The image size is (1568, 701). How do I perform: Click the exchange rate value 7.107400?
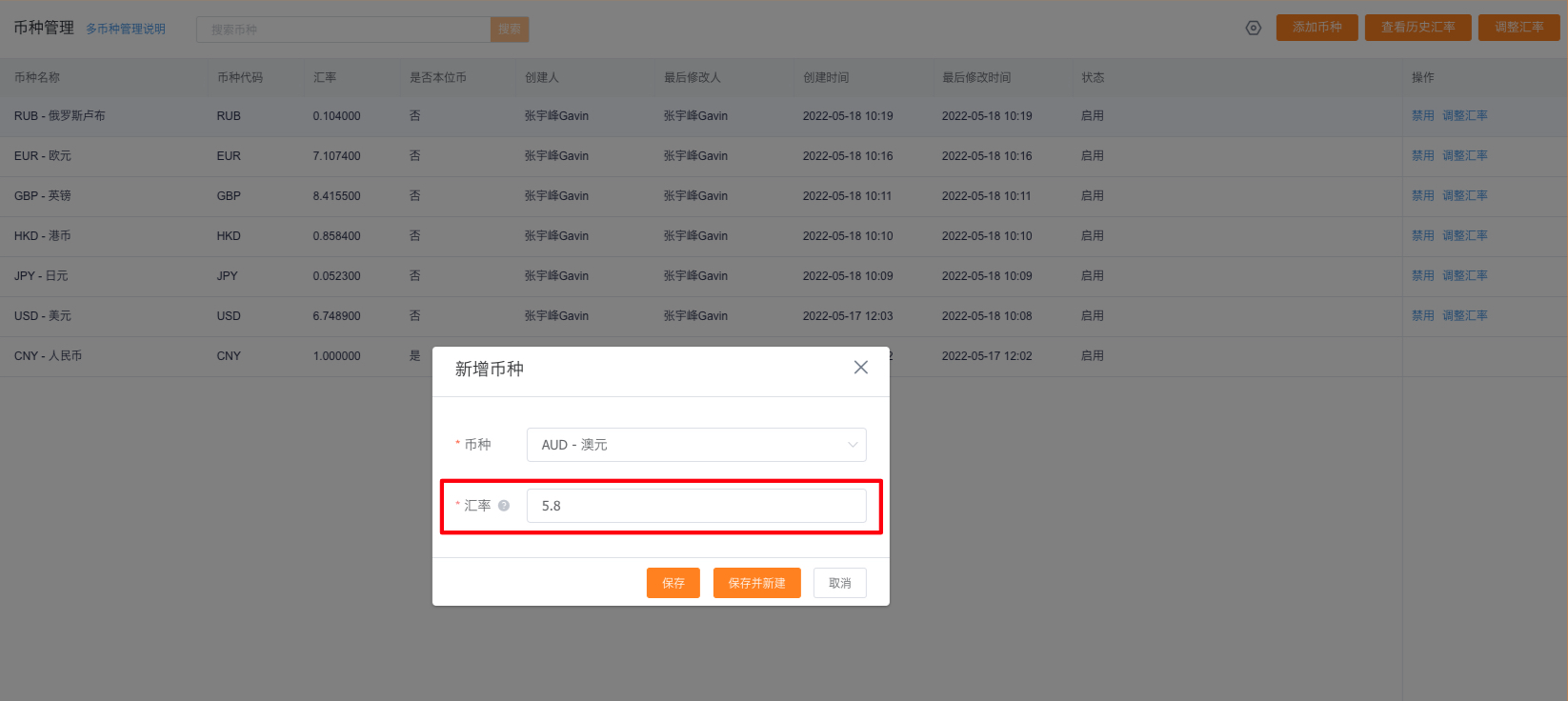[337, 156]
